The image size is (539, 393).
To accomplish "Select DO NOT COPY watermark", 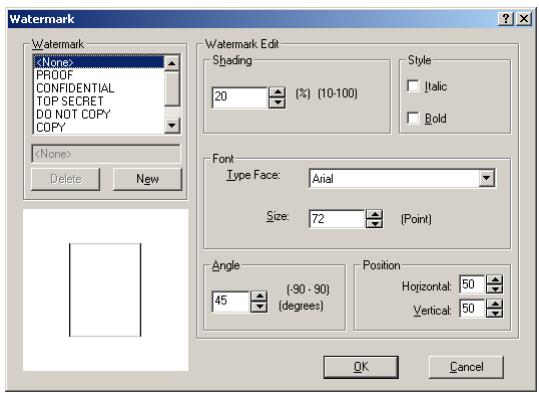I will click(99, 114).
